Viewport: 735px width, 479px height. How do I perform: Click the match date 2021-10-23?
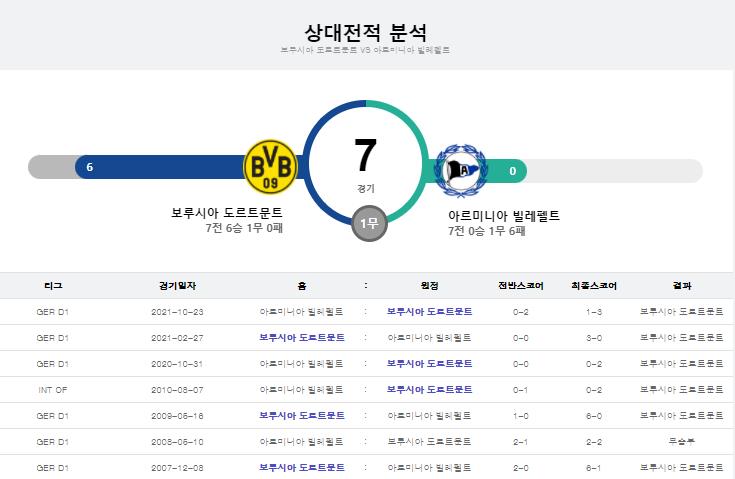click(x=177, y=312)
